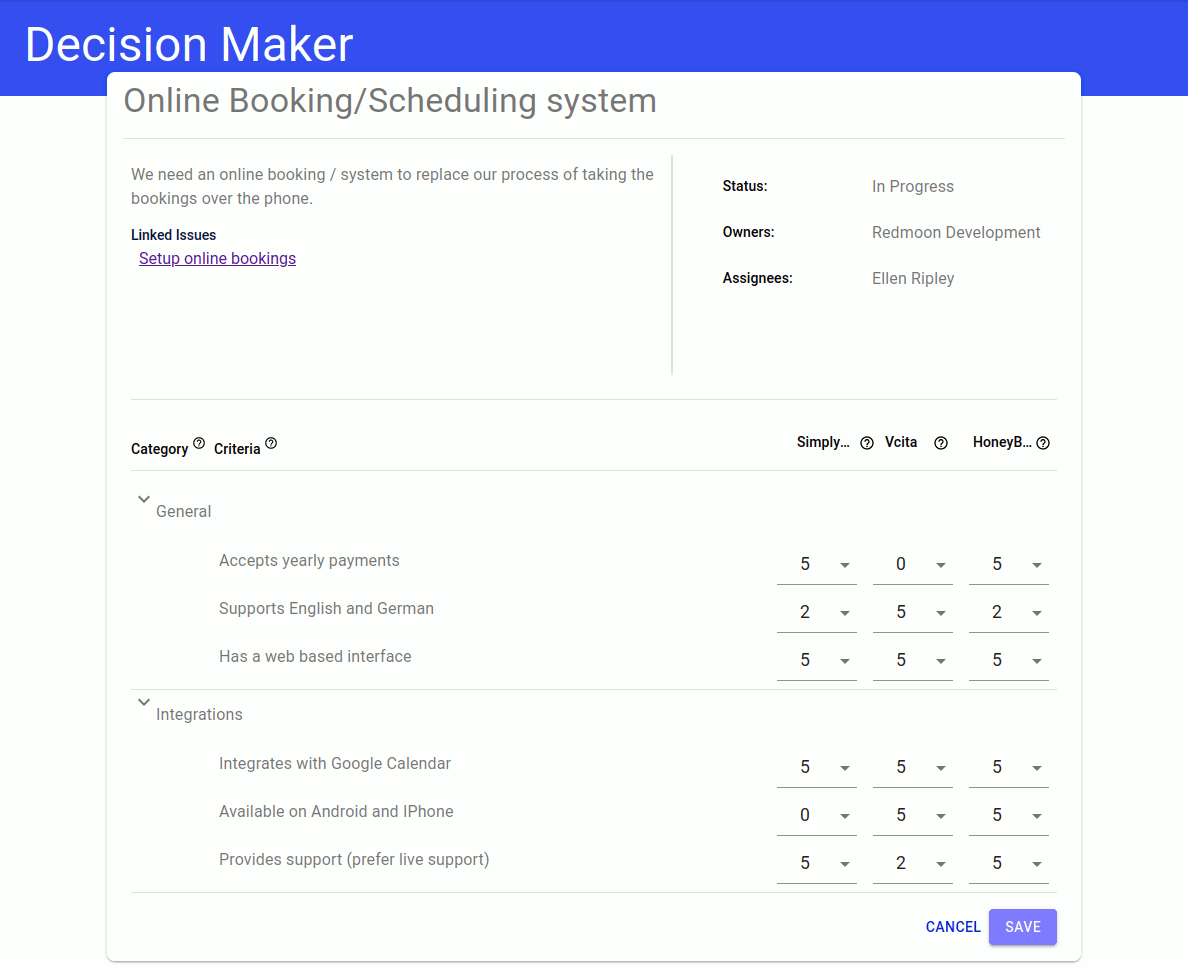The height and width of the screenshot is (973, 1188).
Task: Click the Provides support (prefer live support) criterion
Action: (x=354, y=859)
